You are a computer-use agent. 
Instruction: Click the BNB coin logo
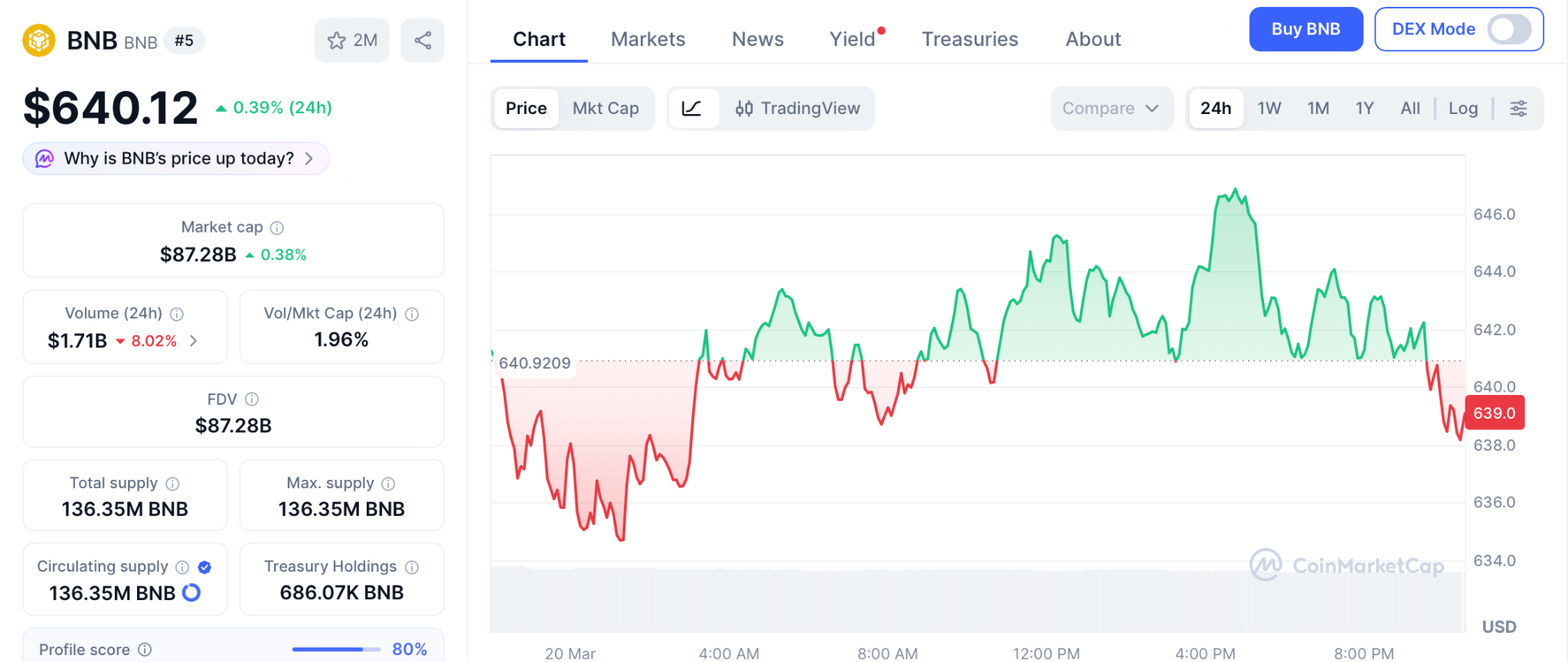click(x=39, y=41)
